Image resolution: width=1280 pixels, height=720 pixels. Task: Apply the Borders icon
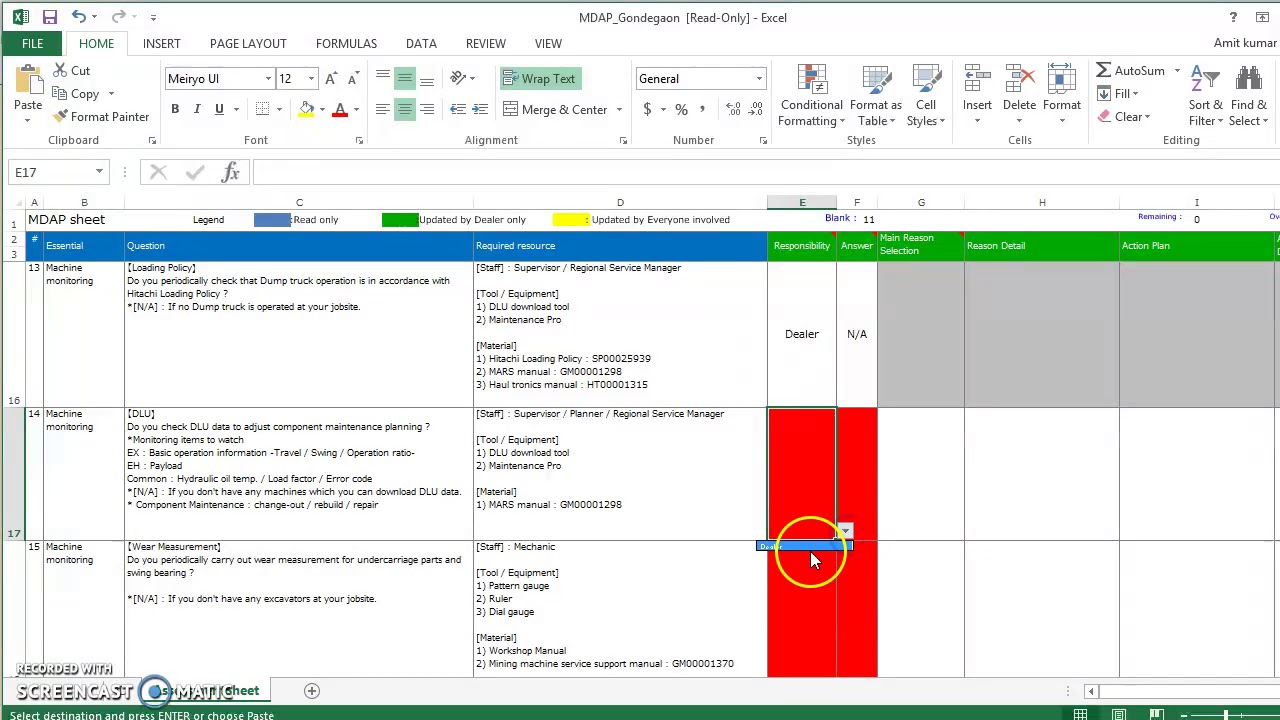coord(262,109)
